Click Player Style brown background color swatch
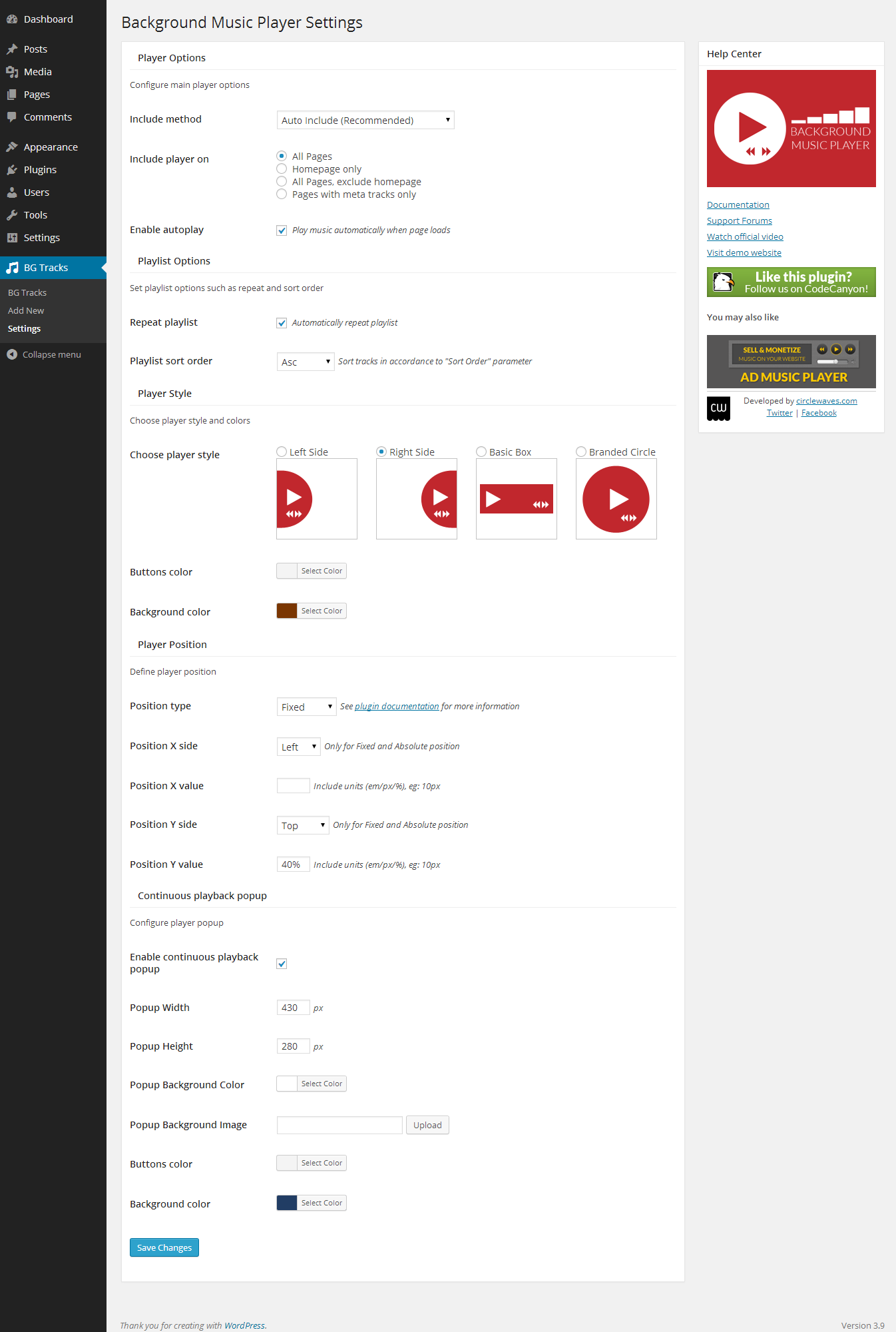 click(x=287, y=611)
